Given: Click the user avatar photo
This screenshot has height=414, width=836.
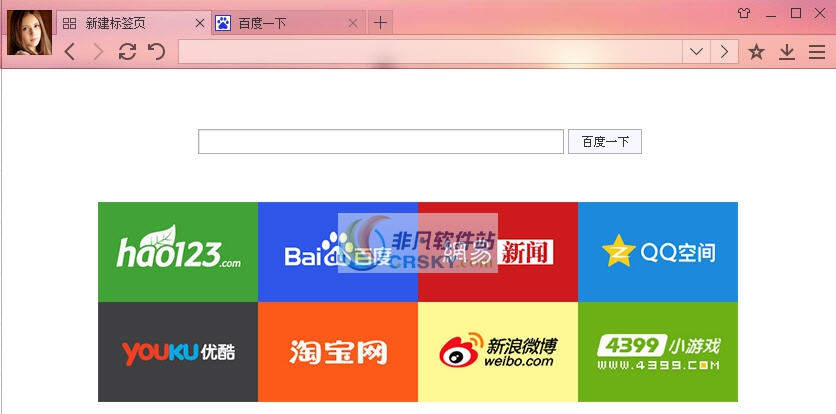Looking at the screenshot, I should coord(29,32).
